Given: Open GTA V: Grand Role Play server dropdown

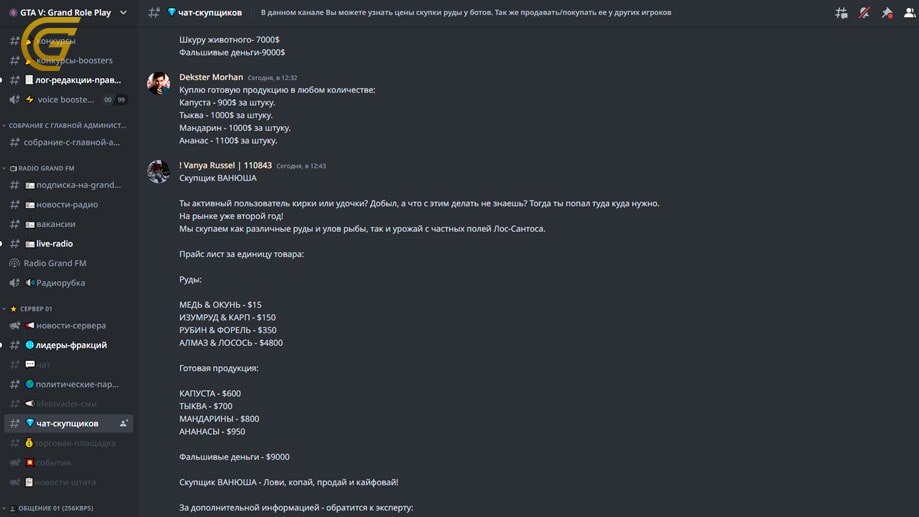Looking at the screenshot, I should pos(68,12).
